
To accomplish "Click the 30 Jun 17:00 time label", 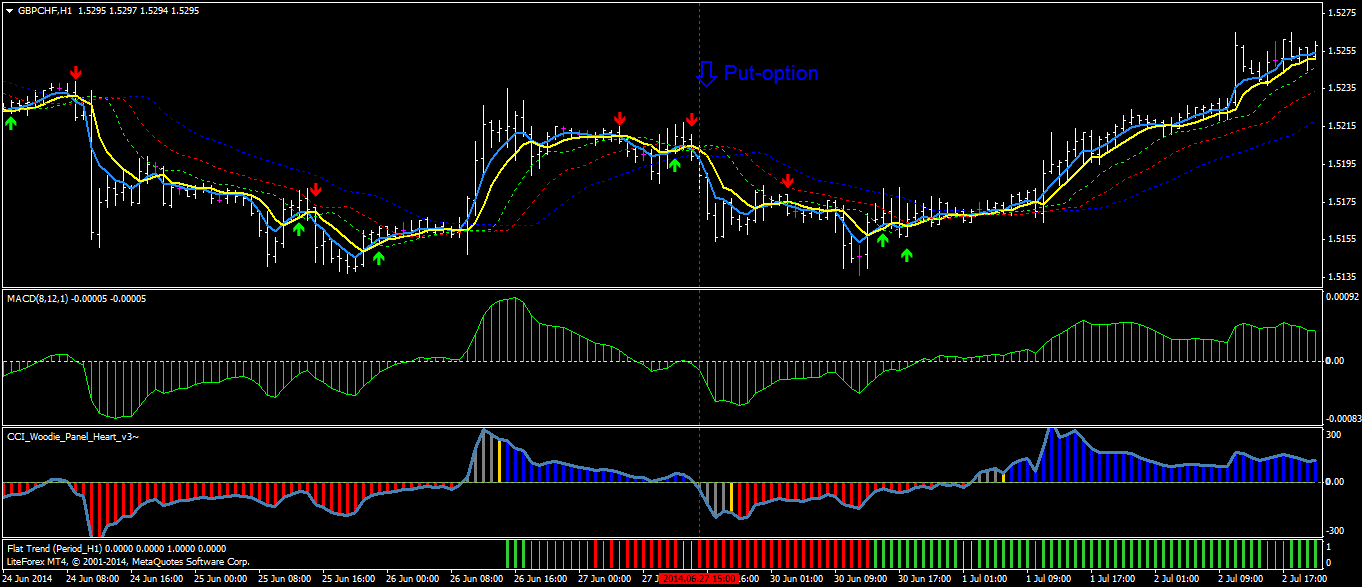I will coord(924,578).
